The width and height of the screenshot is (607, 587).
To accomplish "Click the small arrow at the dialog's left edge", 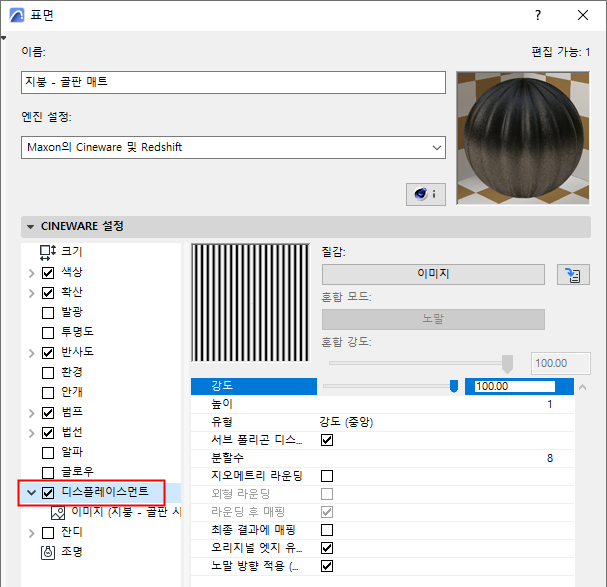I will (x=3, y=38).
